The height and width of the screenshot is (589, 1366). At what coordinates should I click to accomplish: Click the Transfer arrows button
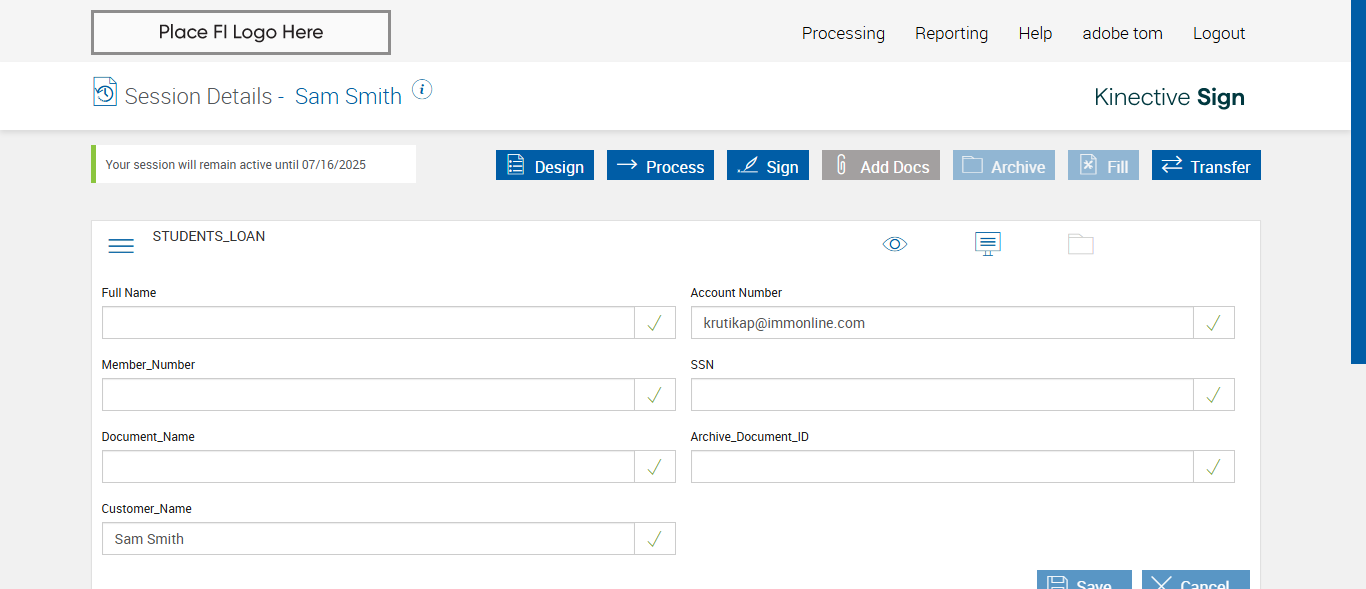pyautogui.click(x=1206, y=166)
